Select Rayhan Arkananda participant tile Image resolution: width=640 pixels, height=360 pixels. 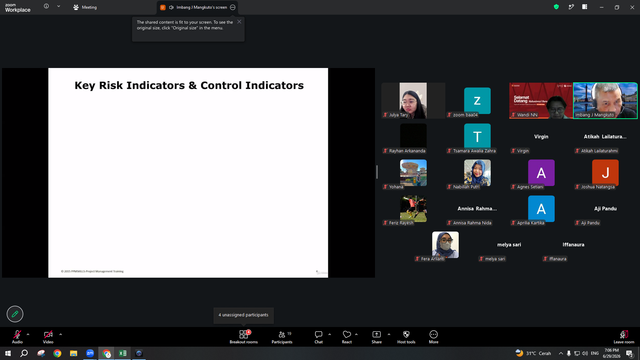413,137
